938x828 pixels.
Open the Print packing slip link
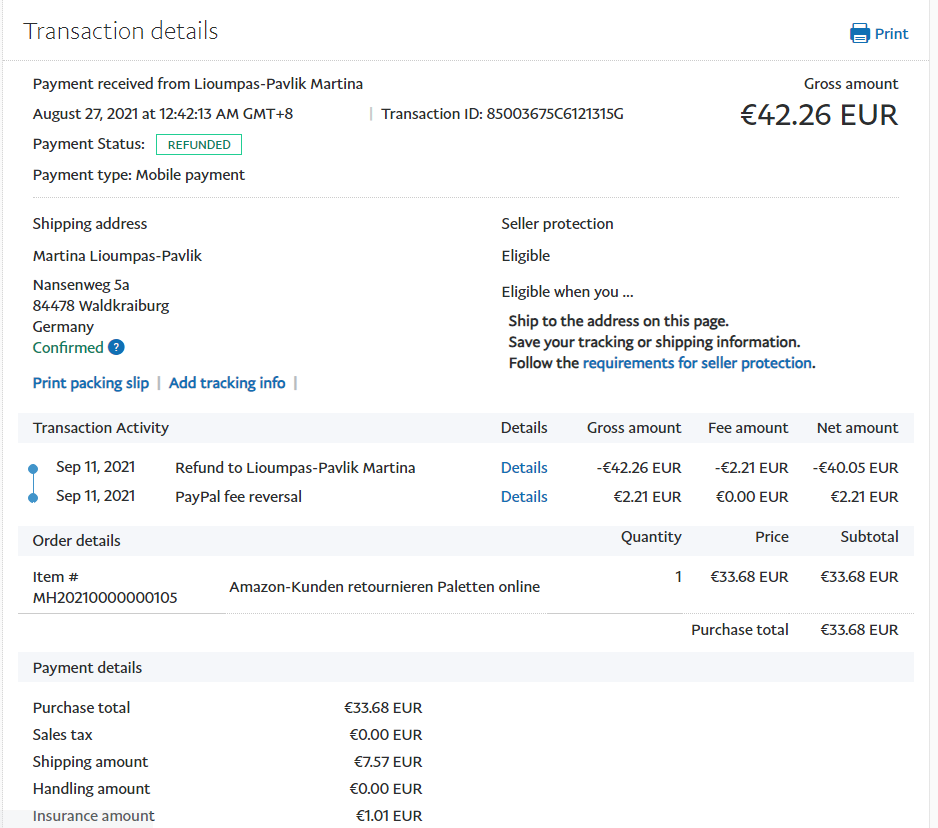[x=91, y=383]
